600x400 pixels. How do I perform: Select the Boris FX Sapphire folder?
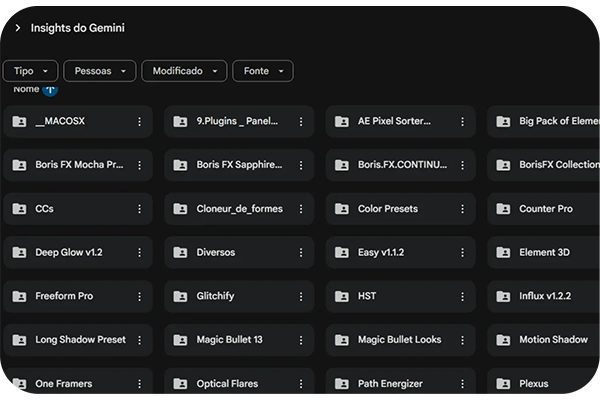pos(239,165)
